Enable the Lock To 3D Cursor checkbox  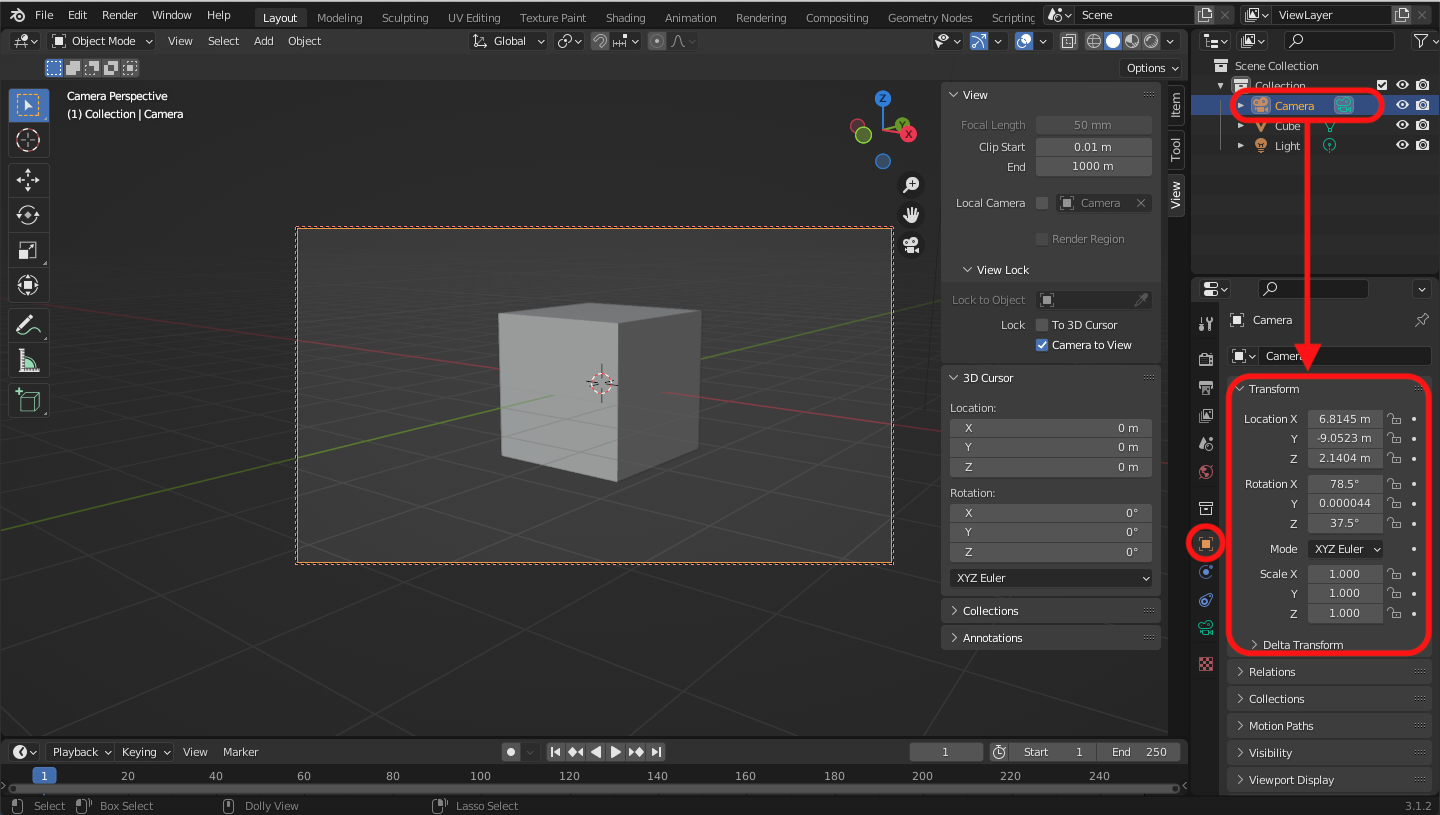click(x=1042, y=325)
